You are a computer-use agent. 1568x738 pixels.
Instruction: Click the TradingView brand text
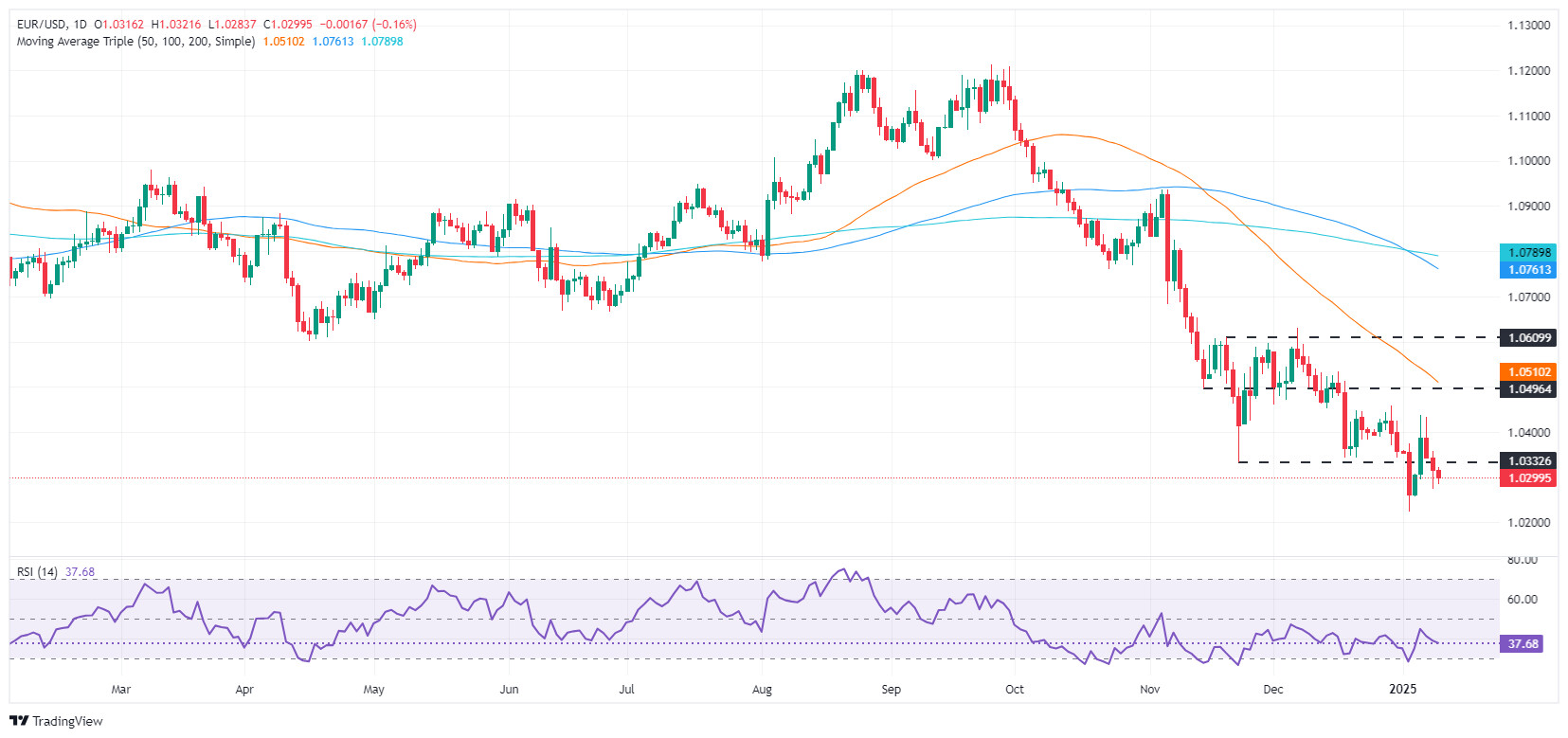pyautogui.click(x=67, y=721)
